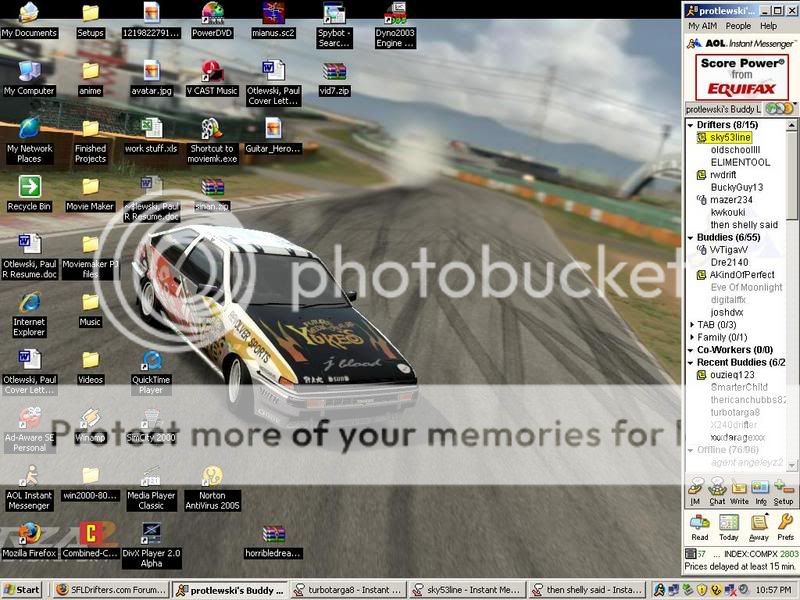
Task: Expand the Family buddy group
Action: pos(691,338)
